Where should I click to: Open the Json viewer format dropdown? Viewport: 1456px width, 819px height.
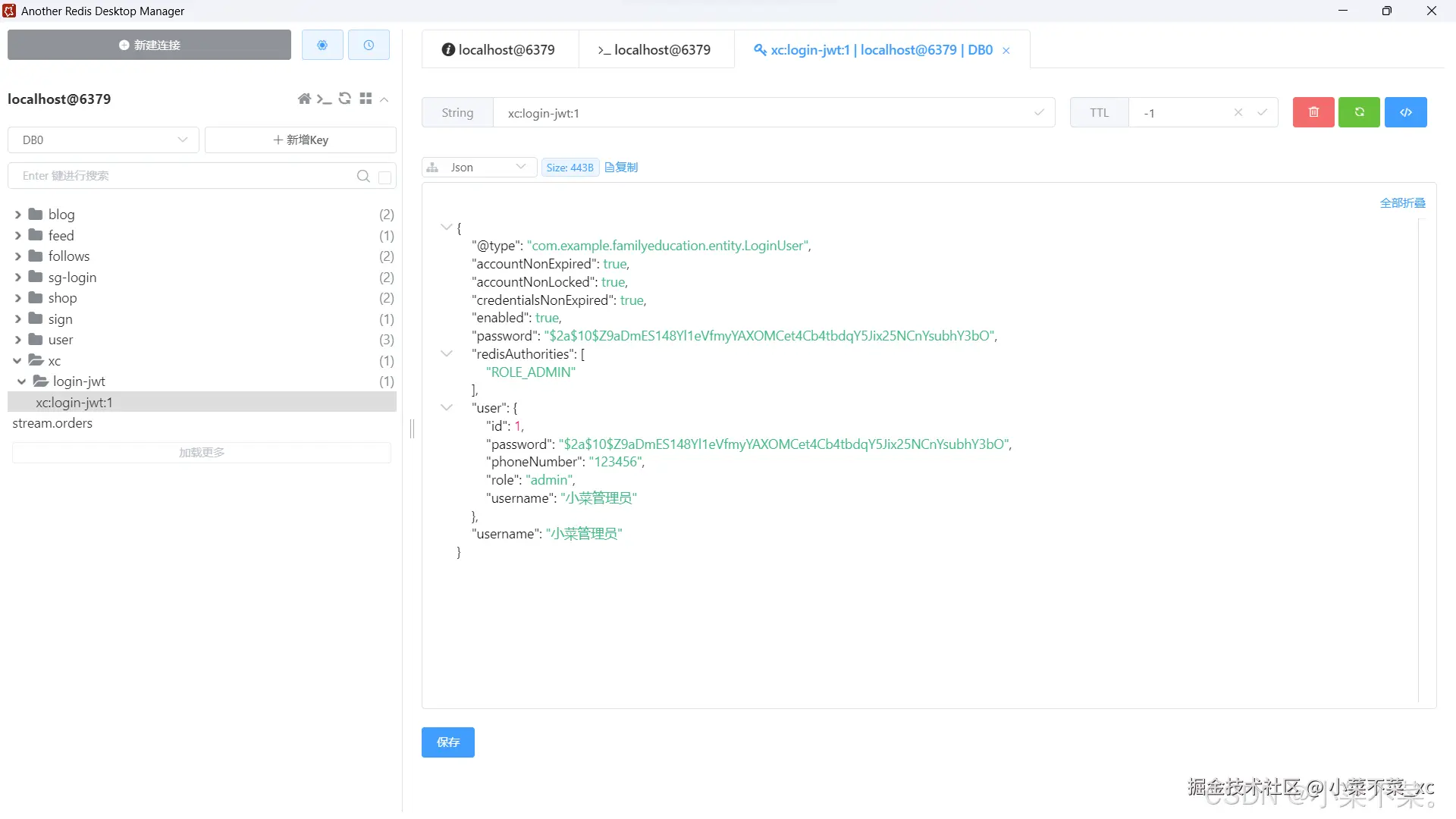click(479, 168)
